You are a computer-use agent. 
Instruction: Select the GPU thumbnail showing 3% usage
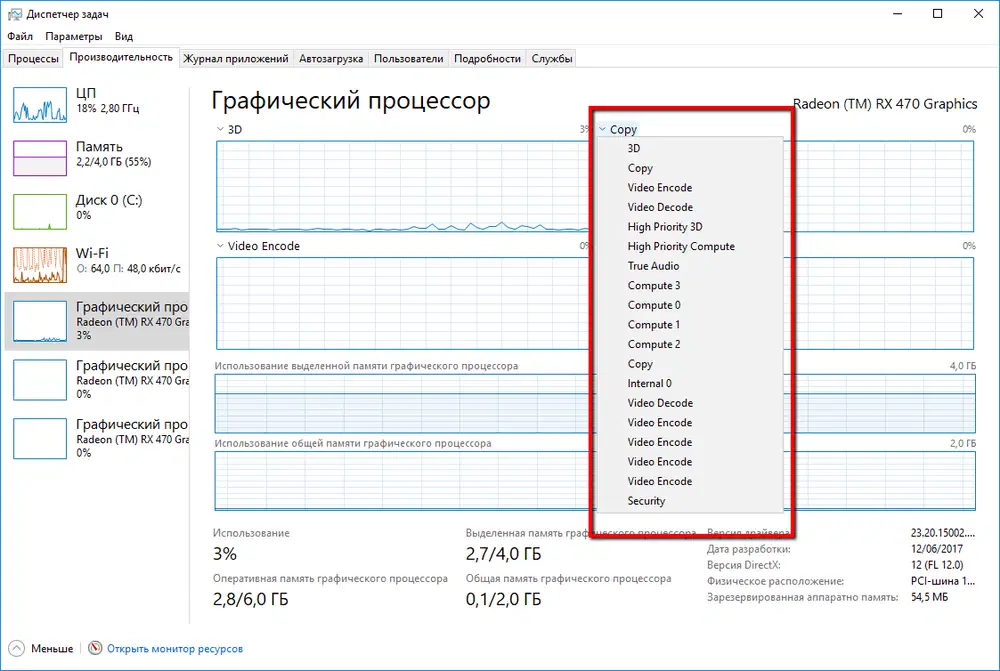pyautogui.click(x=40, y=321)
